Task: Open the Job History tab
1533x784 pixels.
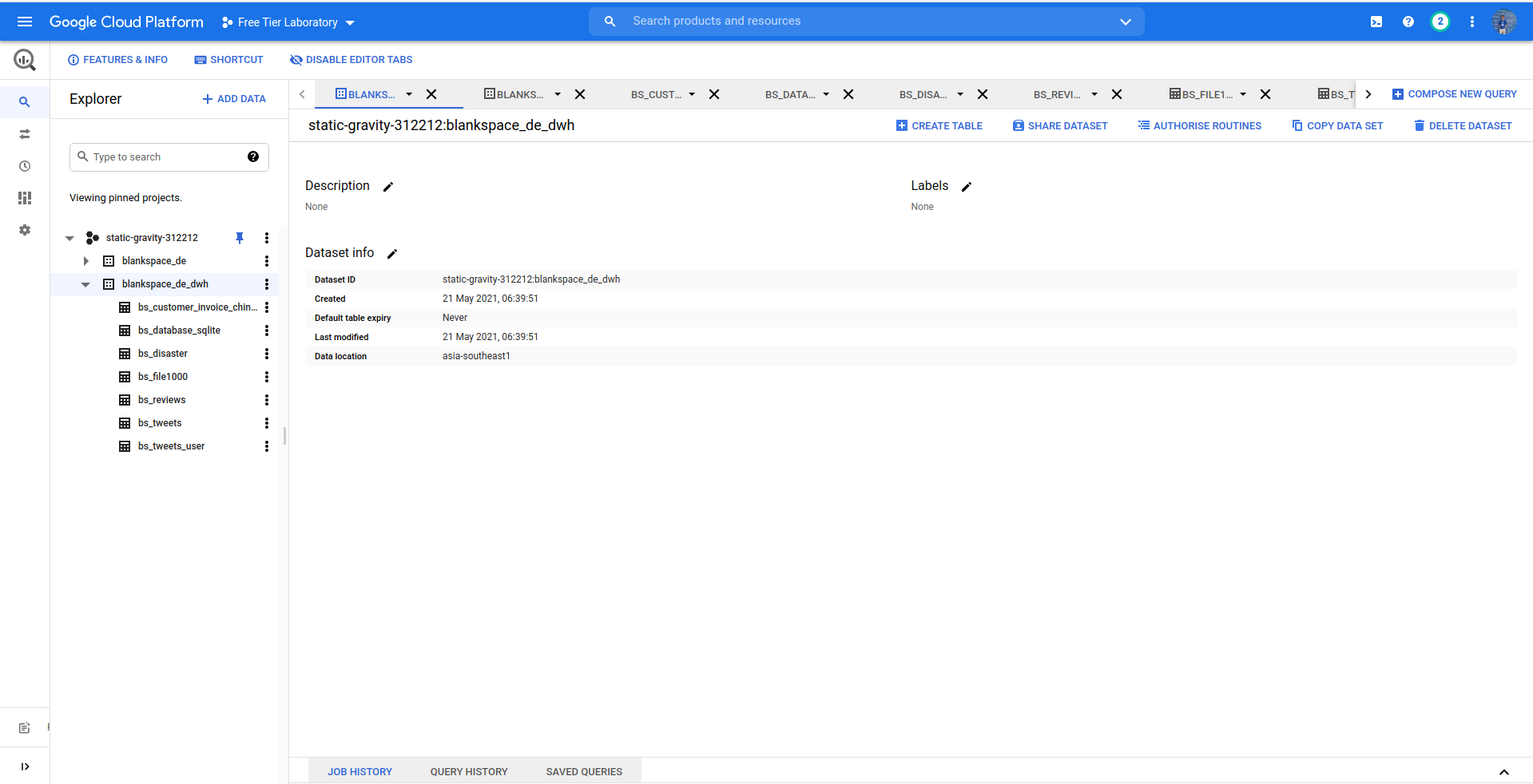Action: click(359, 772)
